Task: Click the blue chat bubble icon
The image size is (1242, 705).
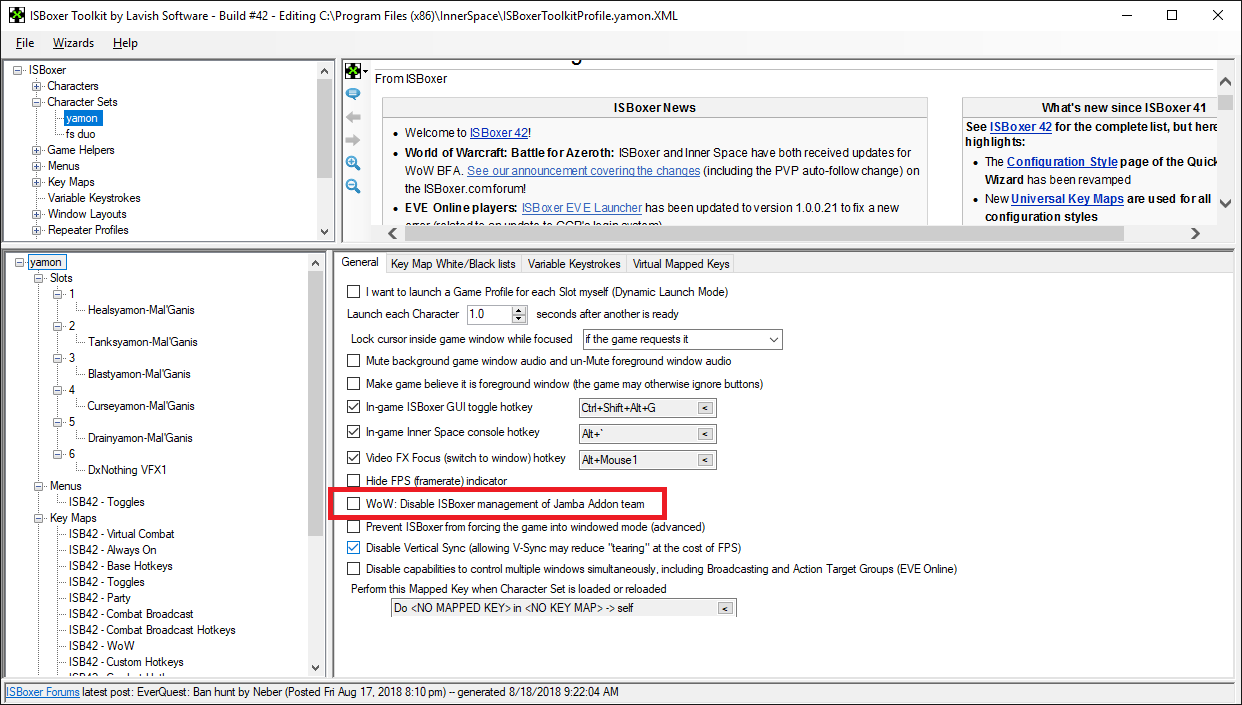Action: (353, 94)
